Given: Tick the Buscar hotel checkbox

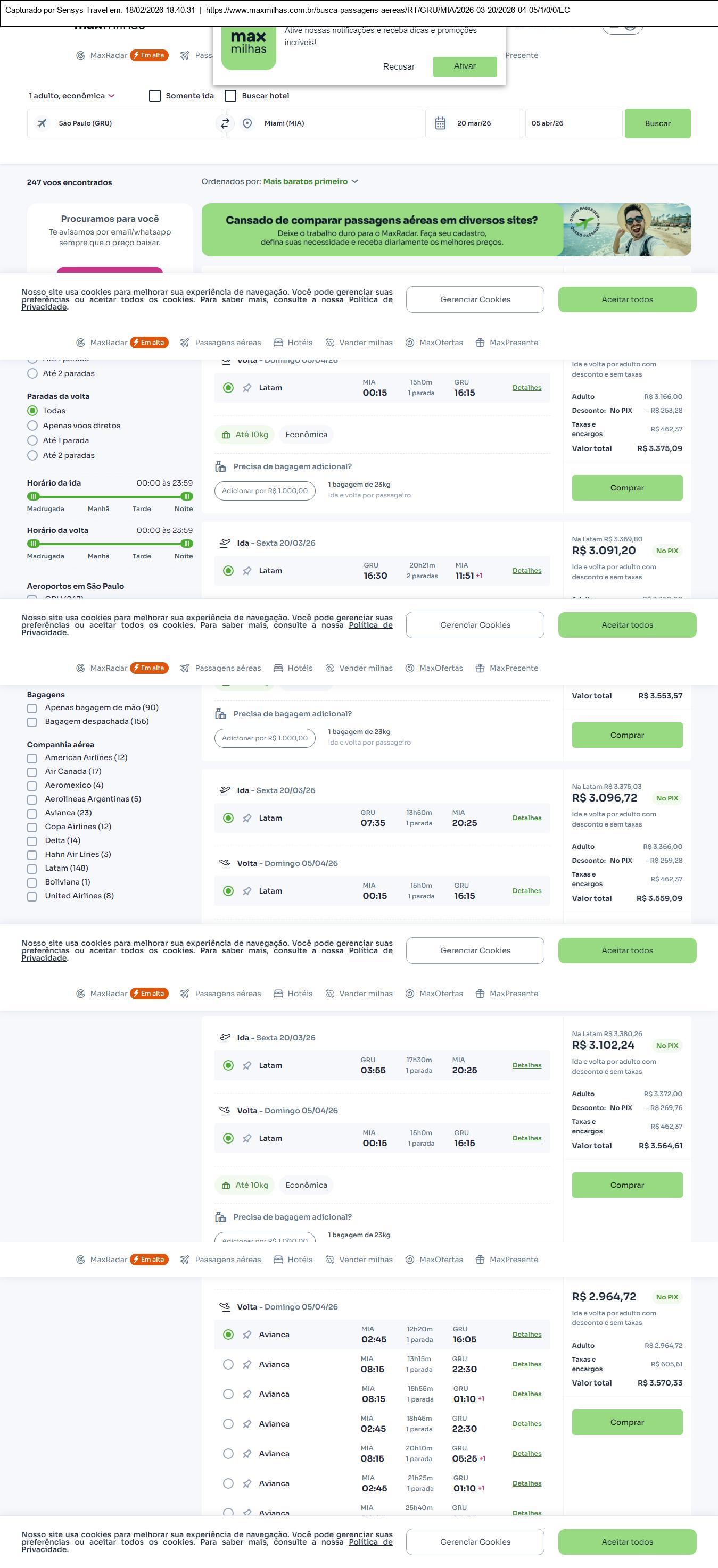Looking at the screenshot, I should click(231, 96).
